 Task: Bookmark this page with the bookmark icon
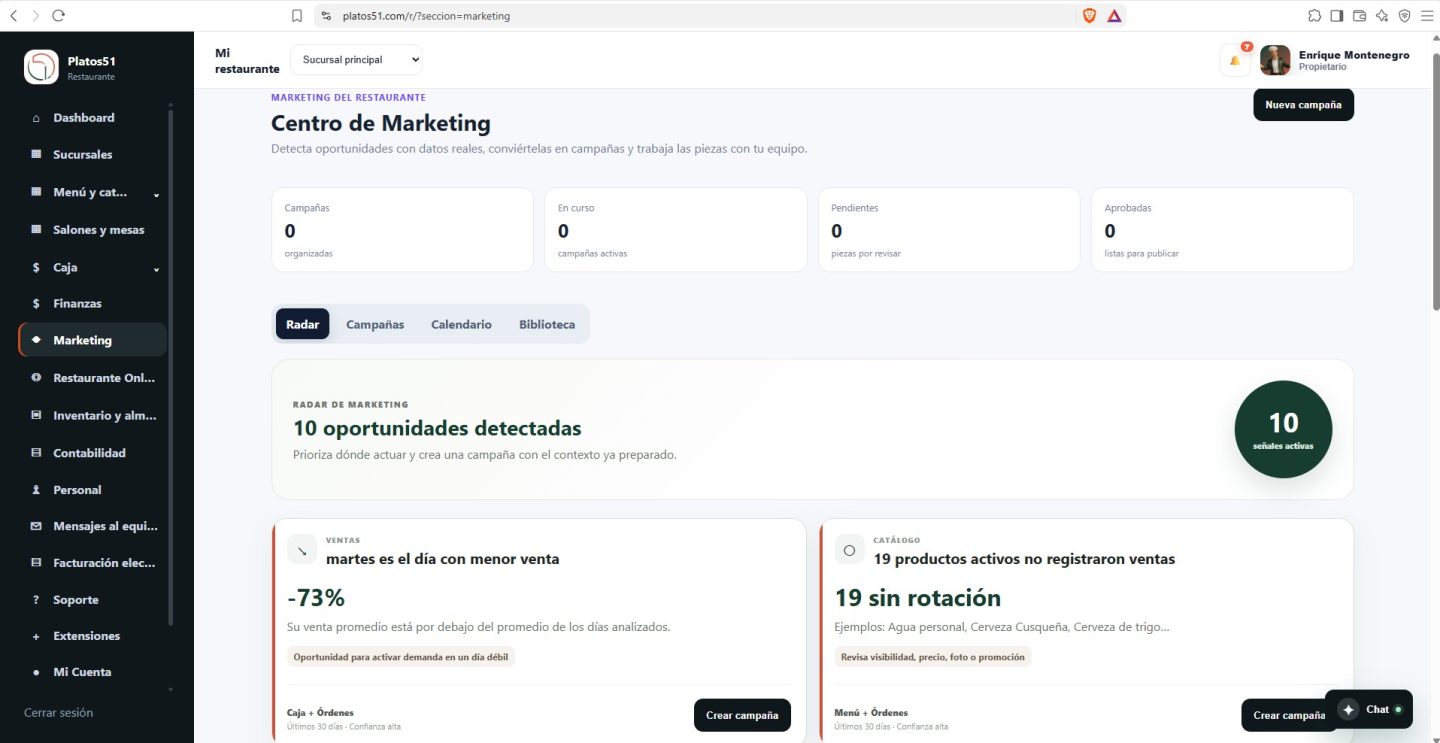[x=297, y=16]
